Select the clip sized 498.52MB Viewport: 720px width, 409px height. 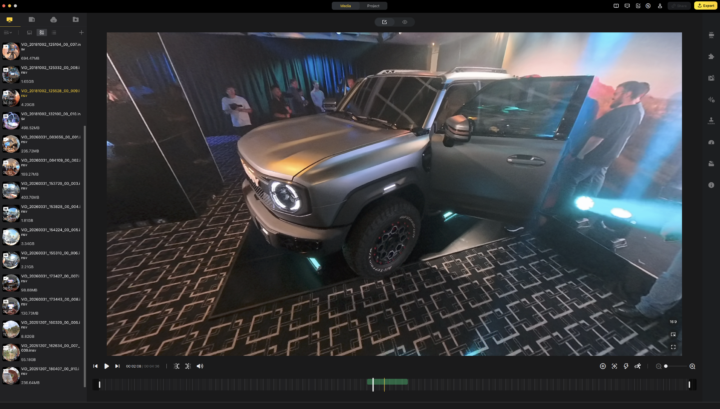(42, 121)
